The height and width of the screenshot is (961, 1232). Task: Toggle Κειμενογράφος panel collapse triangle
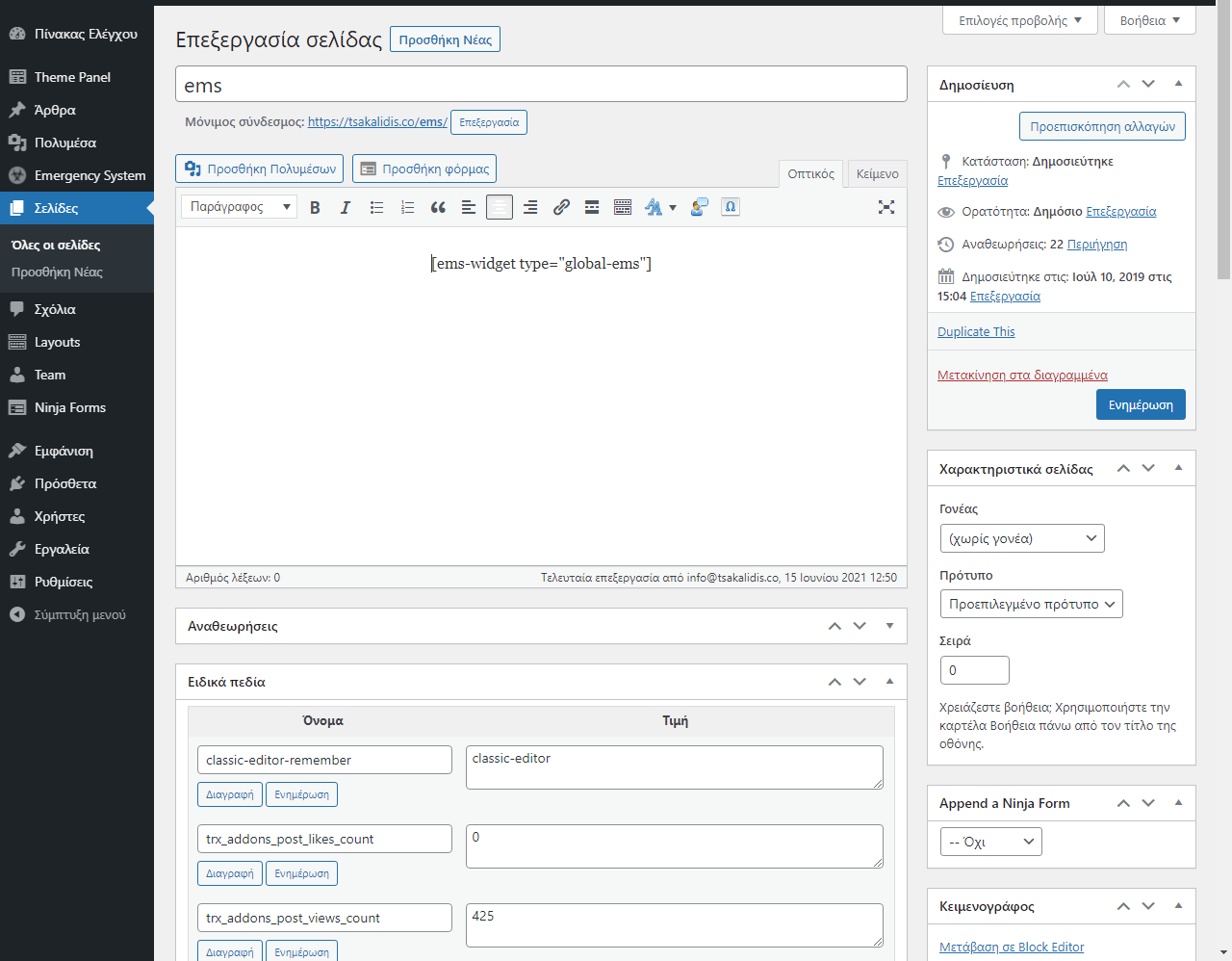pos(1178,905)
